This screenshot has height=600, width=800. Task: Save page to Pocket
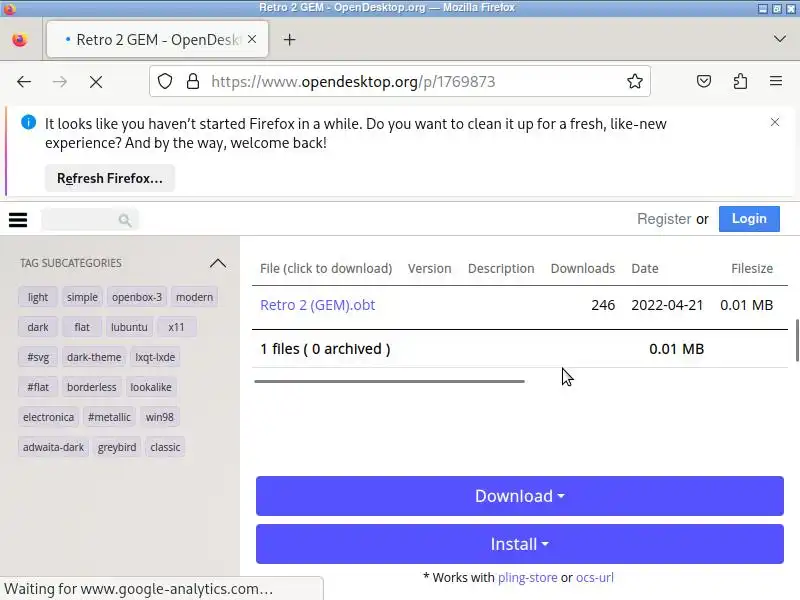[704, 81]
